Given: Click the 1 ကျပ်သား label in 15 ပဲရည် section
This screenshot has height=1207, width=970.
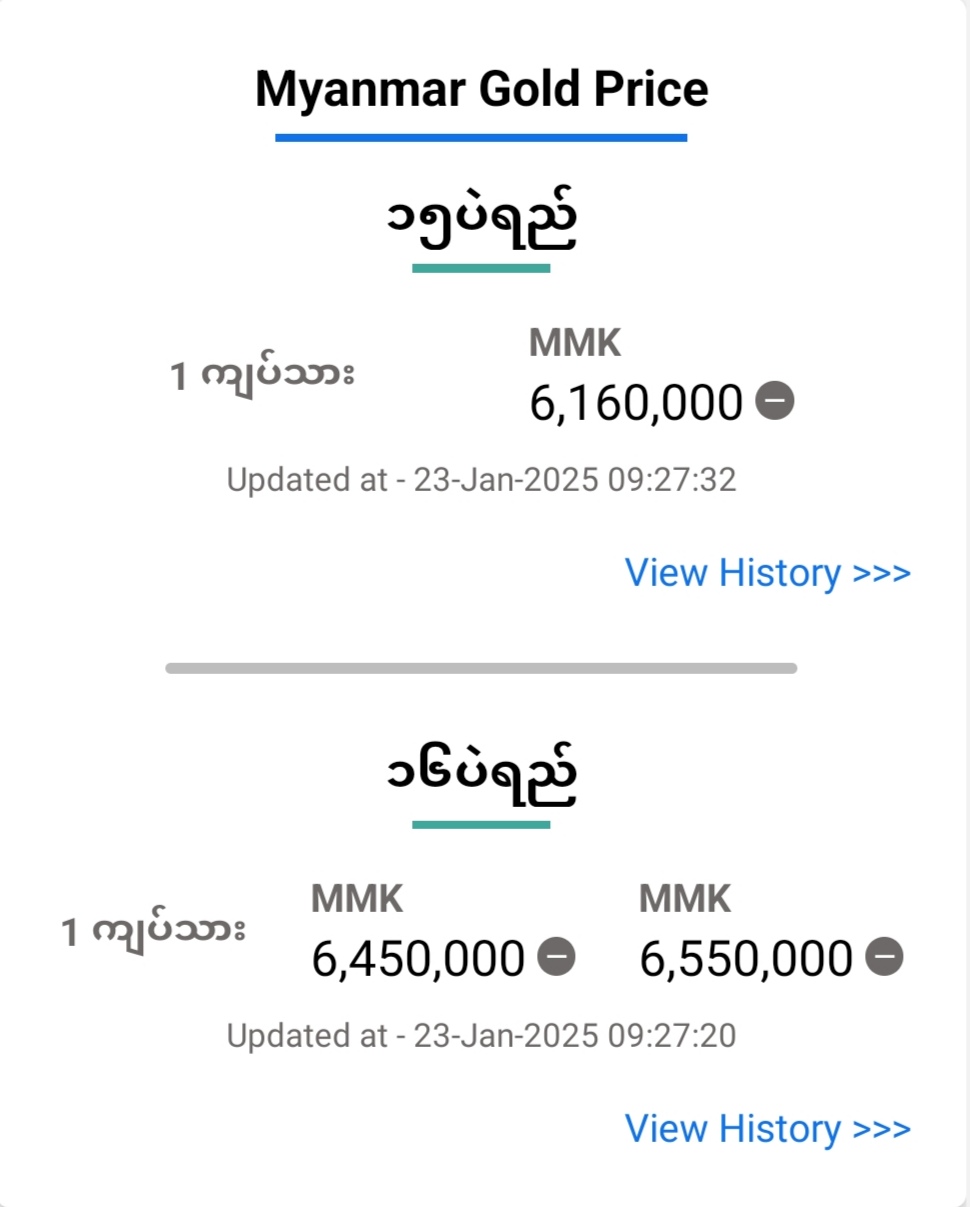Looking at the screenshot, I should click(x=262, y=377).
